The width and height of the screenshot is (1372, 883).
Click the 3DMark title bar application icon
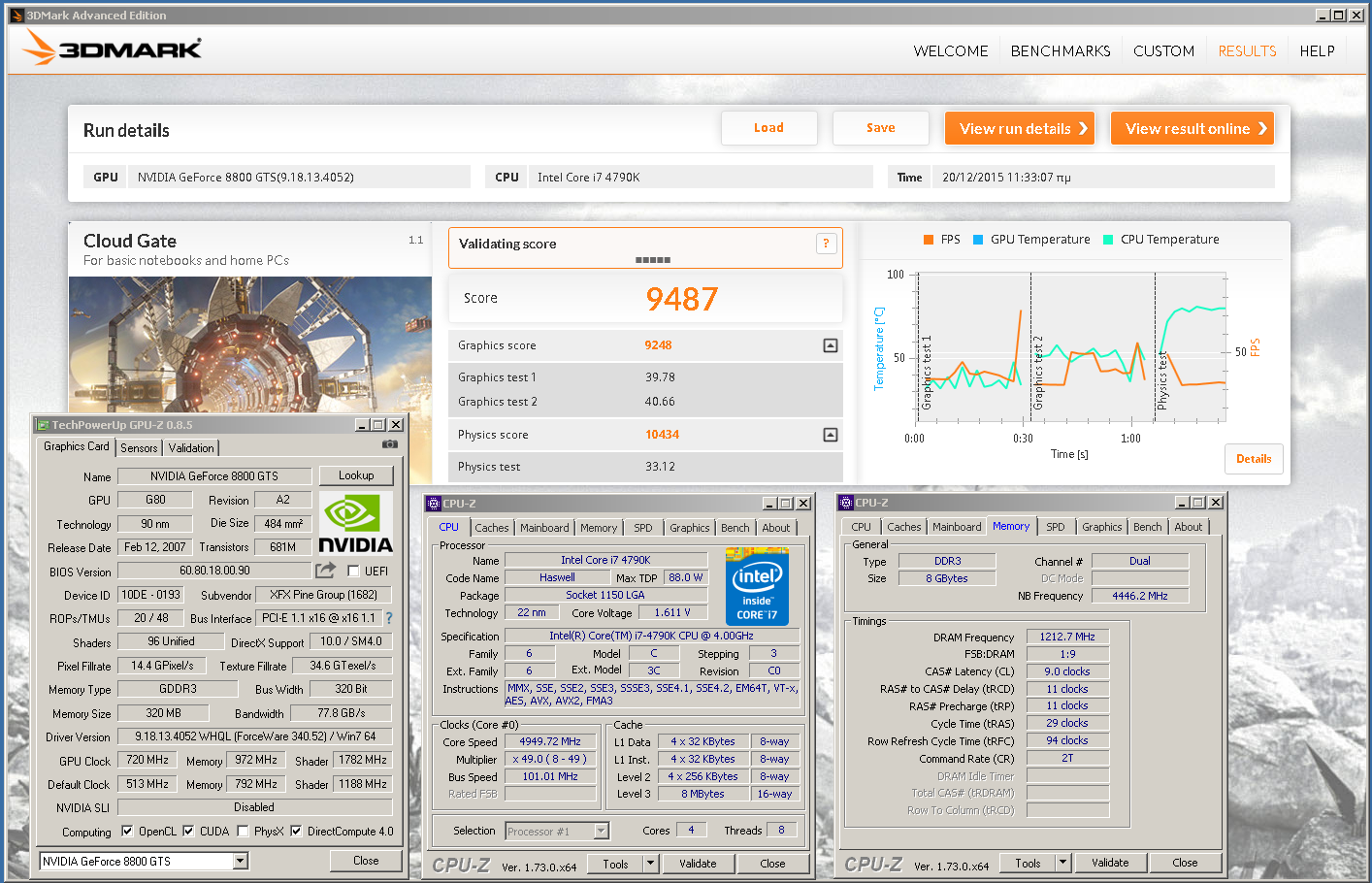16,16
